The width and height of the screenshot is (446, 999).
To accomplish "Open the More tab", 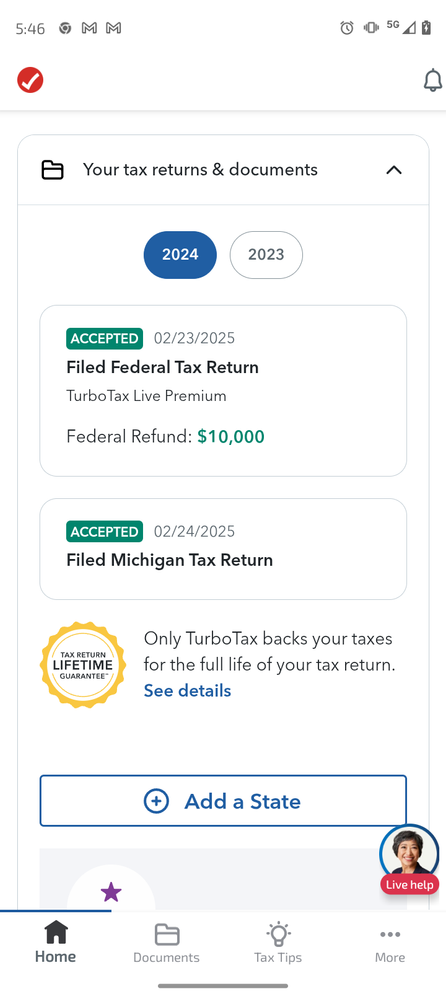I will coord(390,944).
